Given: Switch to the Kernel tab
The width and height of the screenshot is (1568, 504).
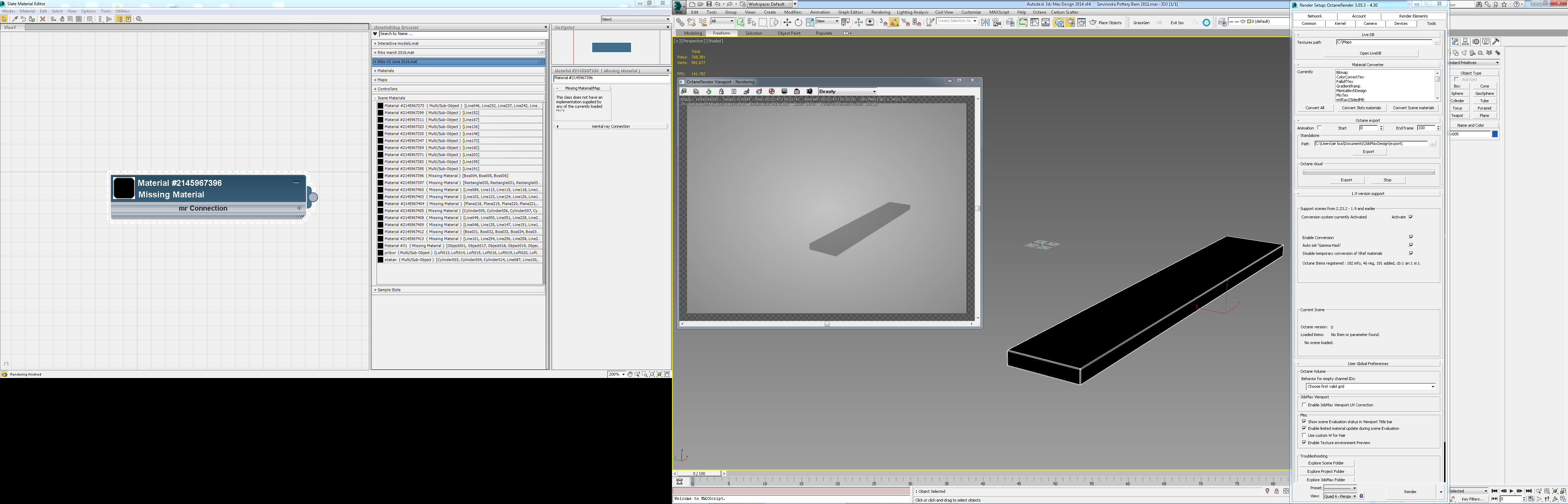Looking at the screenshot, I should (x=1340, y=24).
